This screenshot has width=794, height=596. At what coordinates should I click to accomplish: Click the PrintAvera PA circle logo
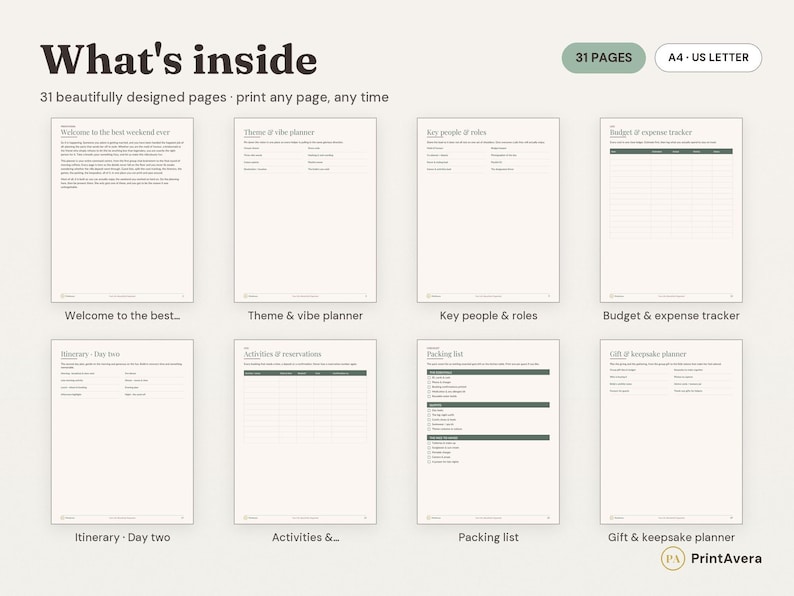click(672, 559)
